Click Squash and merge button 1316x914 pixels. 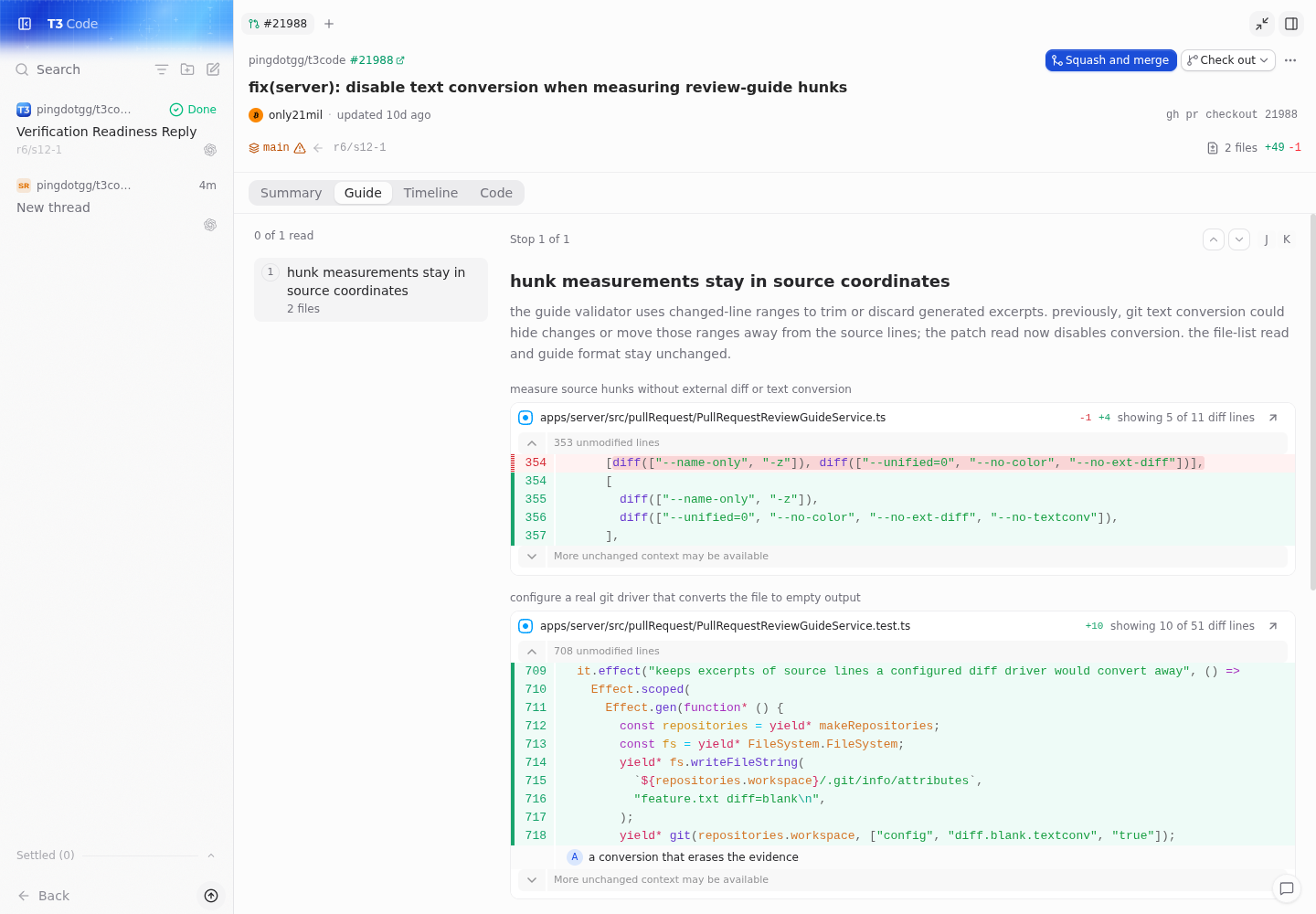click(1110, 60)
